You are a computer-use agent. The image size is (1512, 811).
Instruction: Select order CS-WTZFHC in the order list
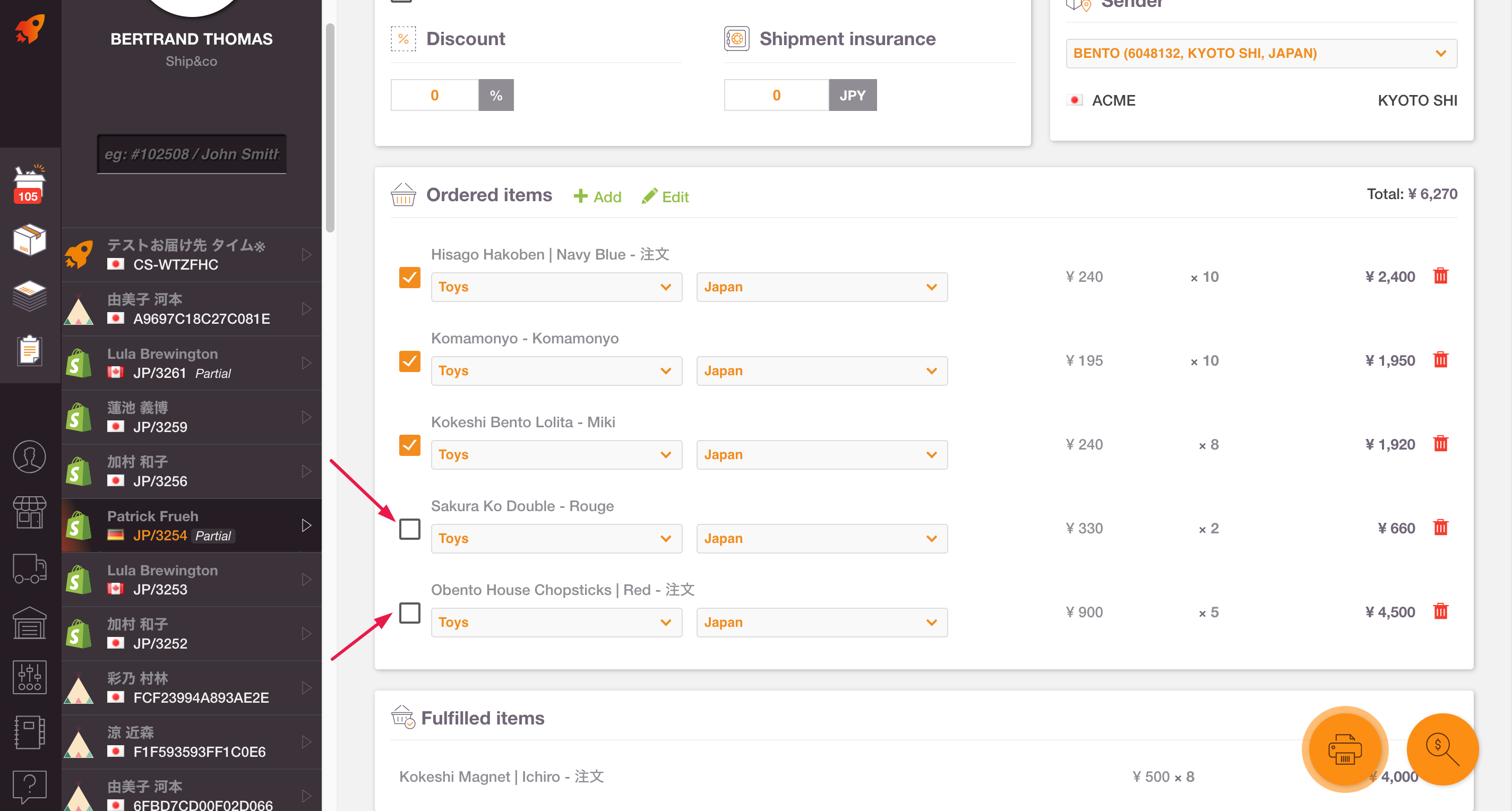(x=191, y=255)
